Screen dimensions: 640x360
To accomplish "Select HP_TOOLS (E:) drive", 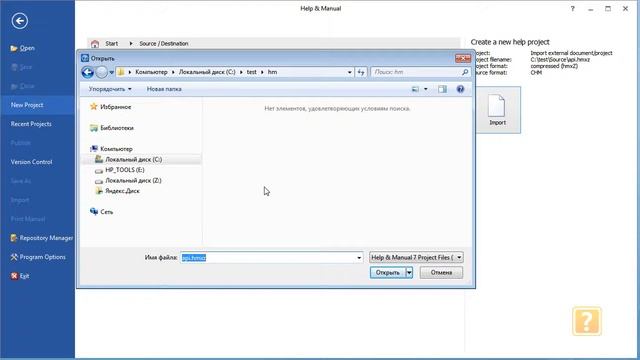I will coord(124,170).
